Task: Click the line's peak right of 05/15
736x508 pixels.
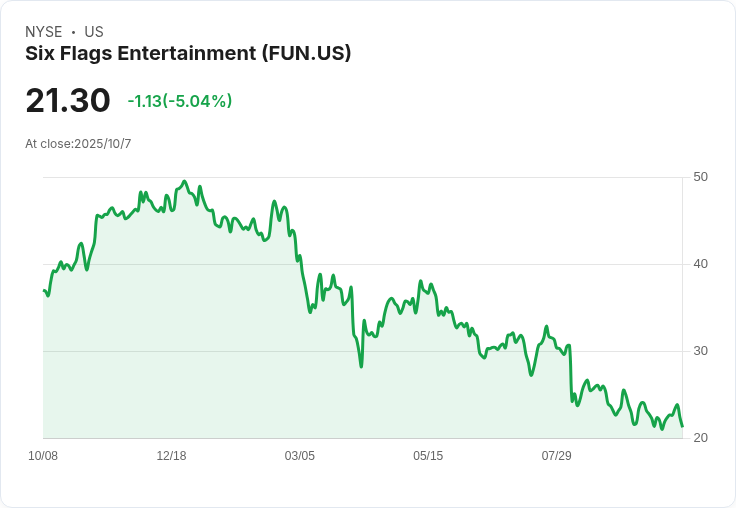Action: coord(421,281)
